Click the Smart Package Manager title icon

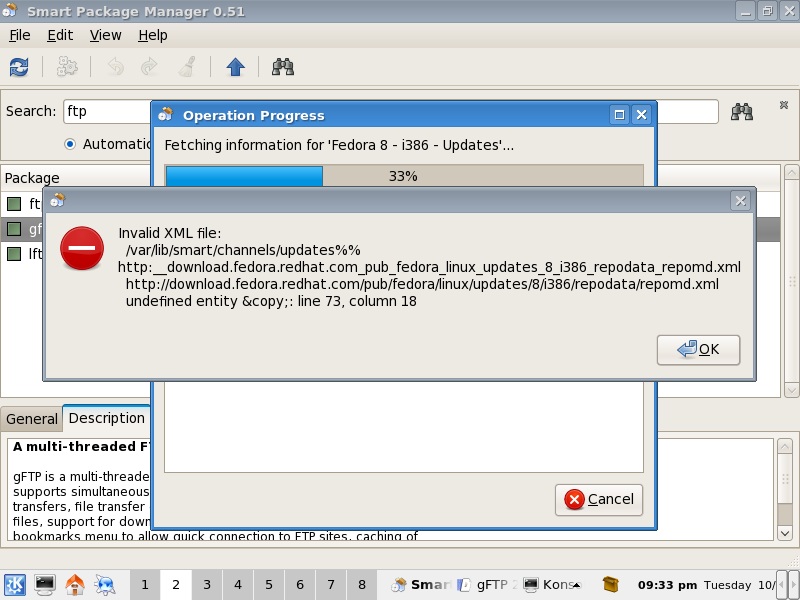pos(10,11)
